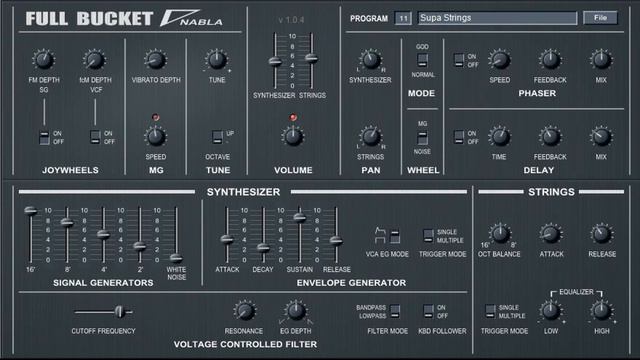Toggle the fcM Depth joywheel ON/OFF switch

tap(95, 137)
